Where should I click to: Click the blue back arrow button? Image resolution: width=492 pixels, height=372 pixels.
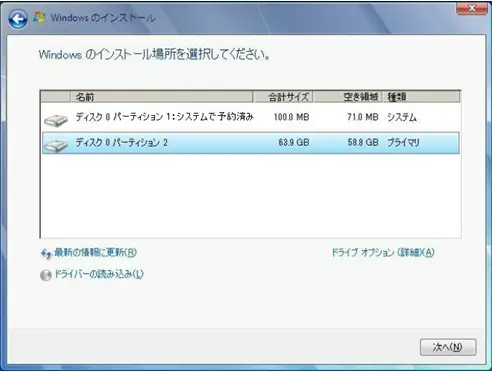click(x=18, y=19)
